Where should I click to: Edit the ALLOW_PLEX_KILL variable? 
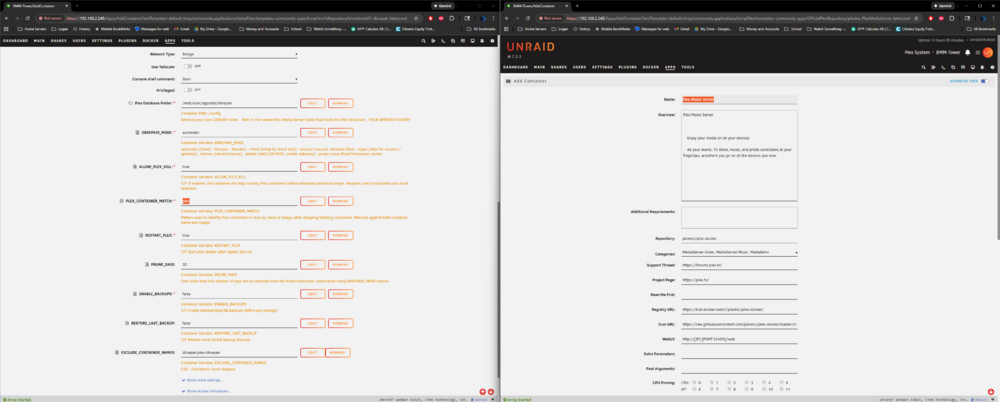click(x=312, y=167)
